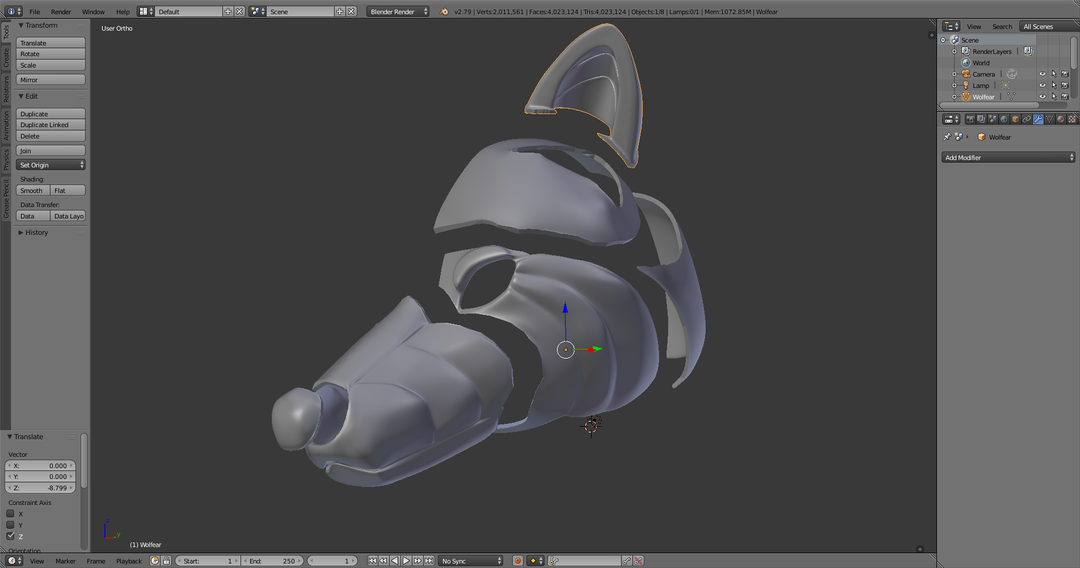1080x568 pixels.
Task: Open the Render menu
Action: (x=61, y=11)
